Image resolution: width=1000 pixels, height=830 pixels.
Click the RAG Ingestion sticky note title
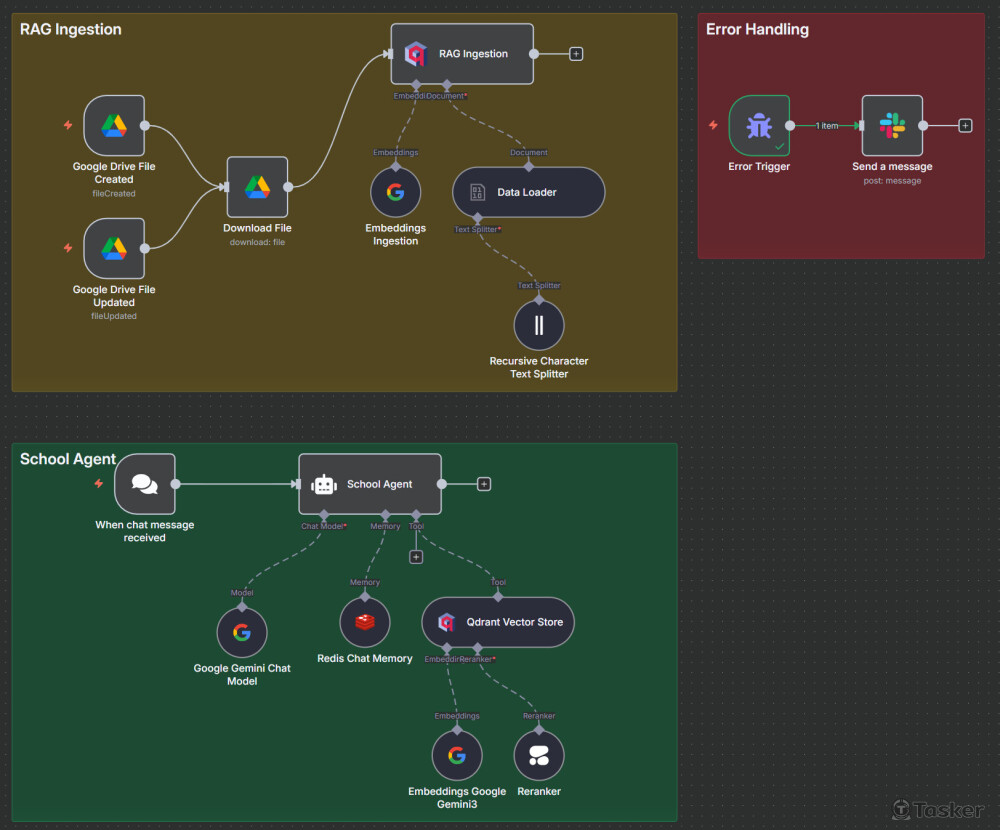[x=71, y=29]
